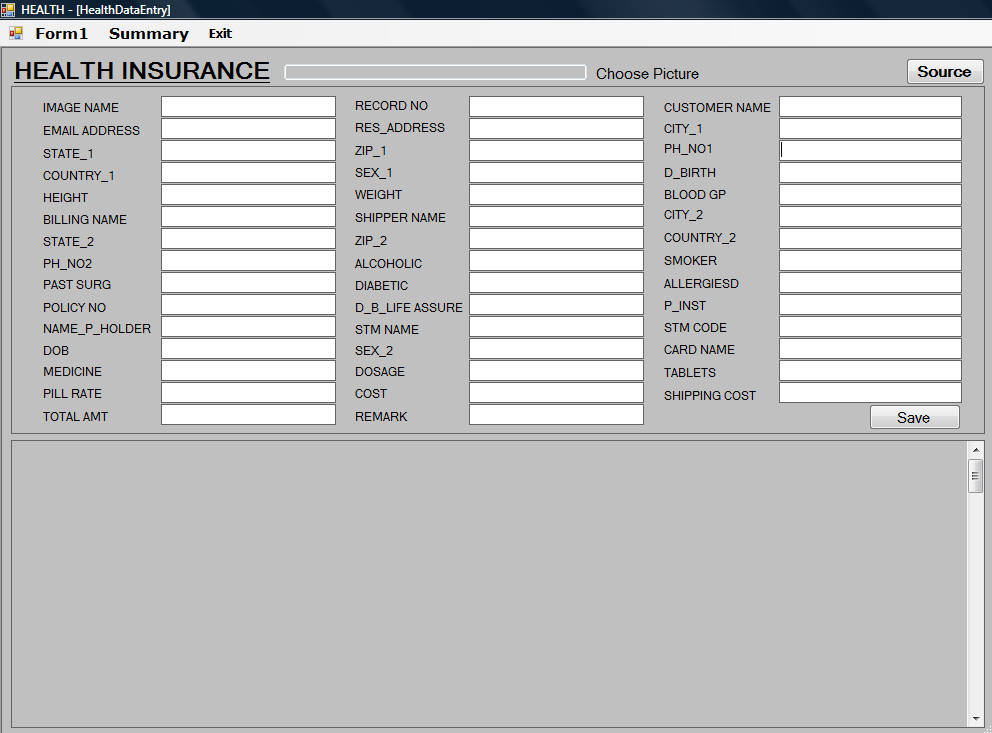This screenshot has width=992, height=733.
Task: Click the Choose Picture label
Action: (647, 74)
